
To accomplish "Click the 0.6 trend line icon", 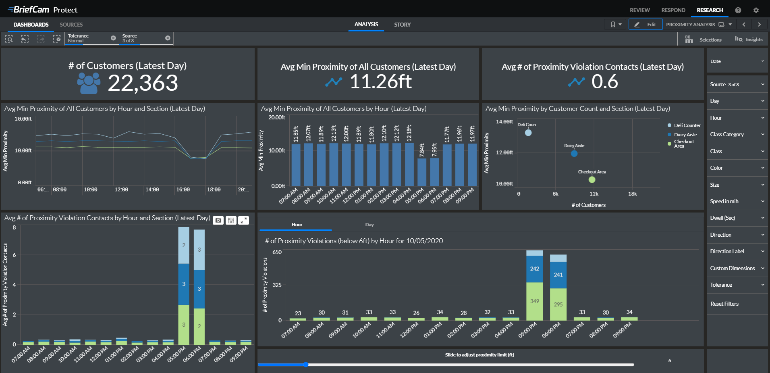I will 577,82.
